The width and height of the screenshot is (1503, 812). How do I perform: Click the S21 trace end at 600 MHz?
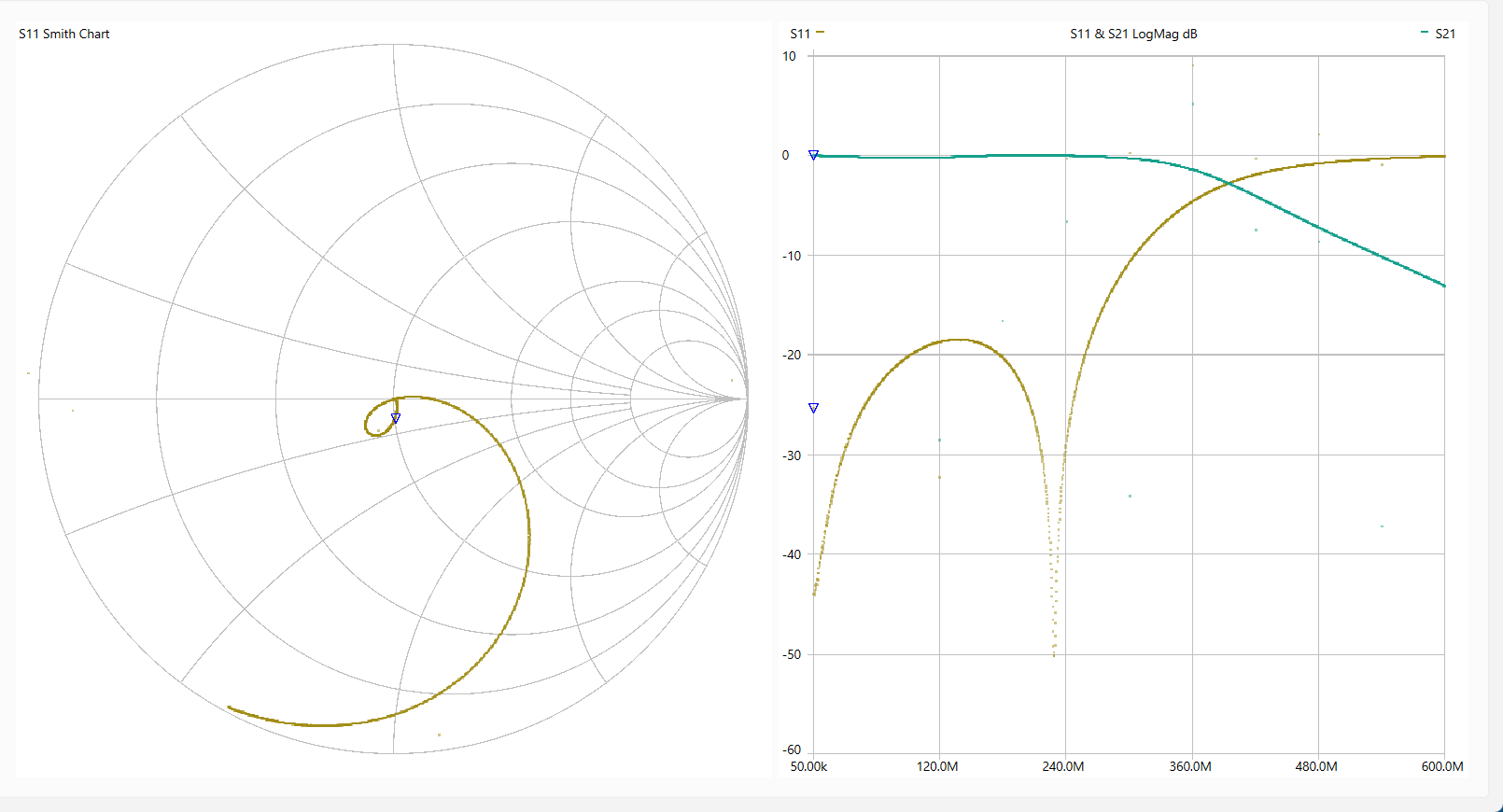1444,286
